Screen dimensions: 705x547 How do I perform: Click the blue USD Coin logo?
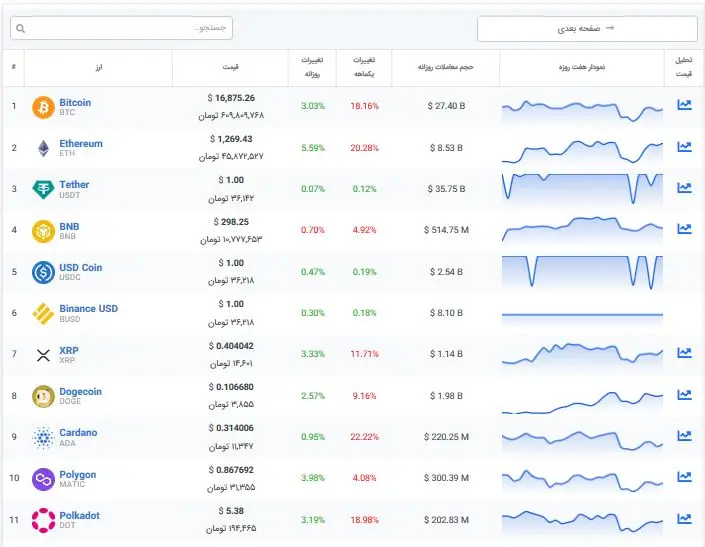43,272
